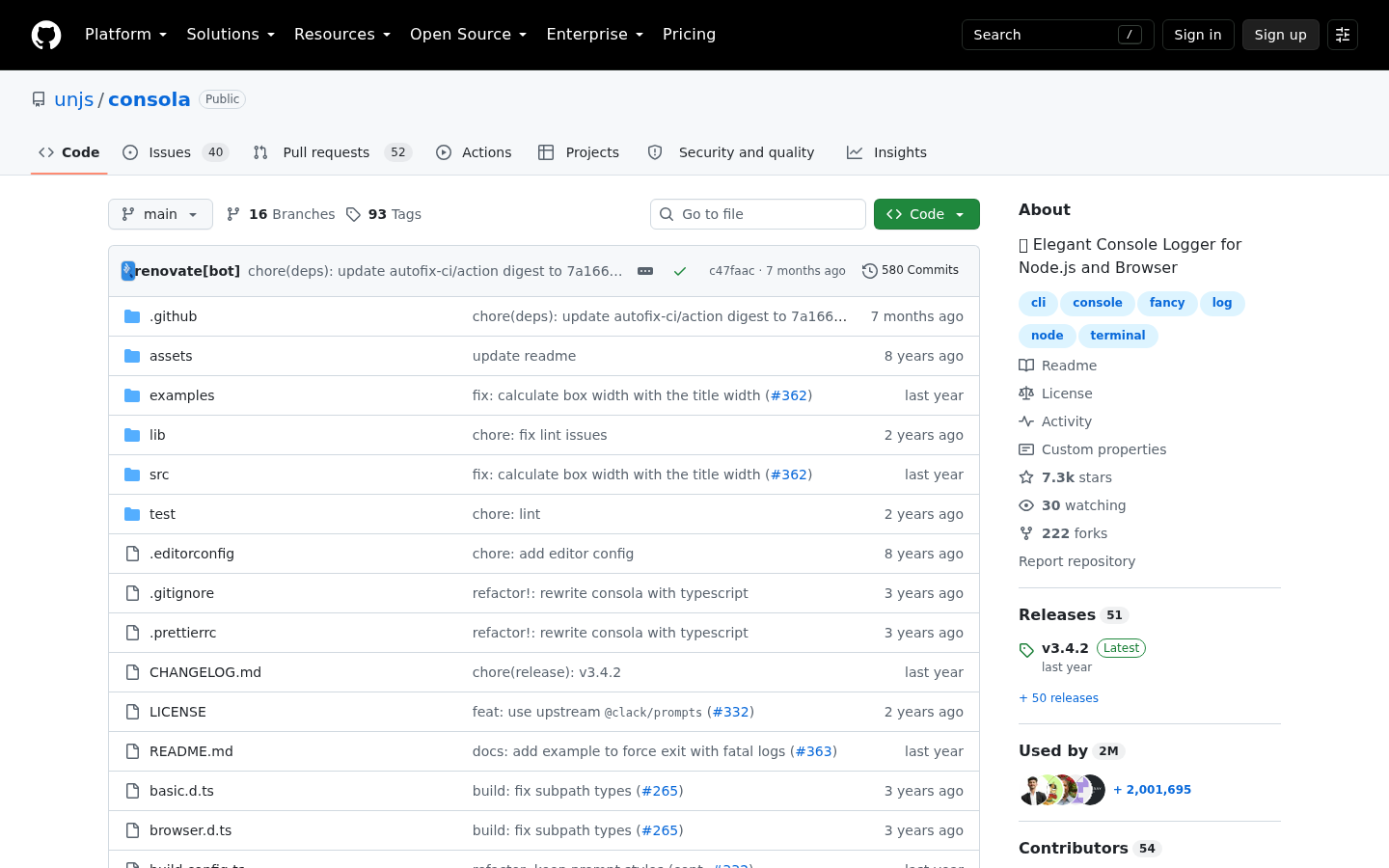Open the unjs organization link
1389x868 pixels.
pos(74,99)
